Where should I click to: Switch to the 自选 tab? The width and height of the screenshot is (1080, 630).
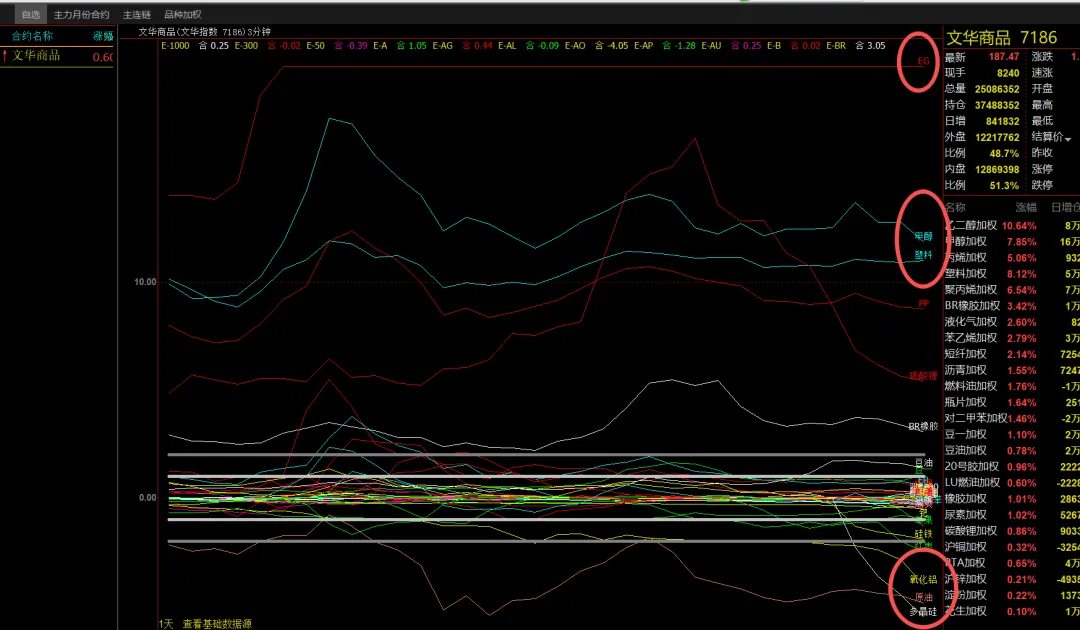[30, 14]
